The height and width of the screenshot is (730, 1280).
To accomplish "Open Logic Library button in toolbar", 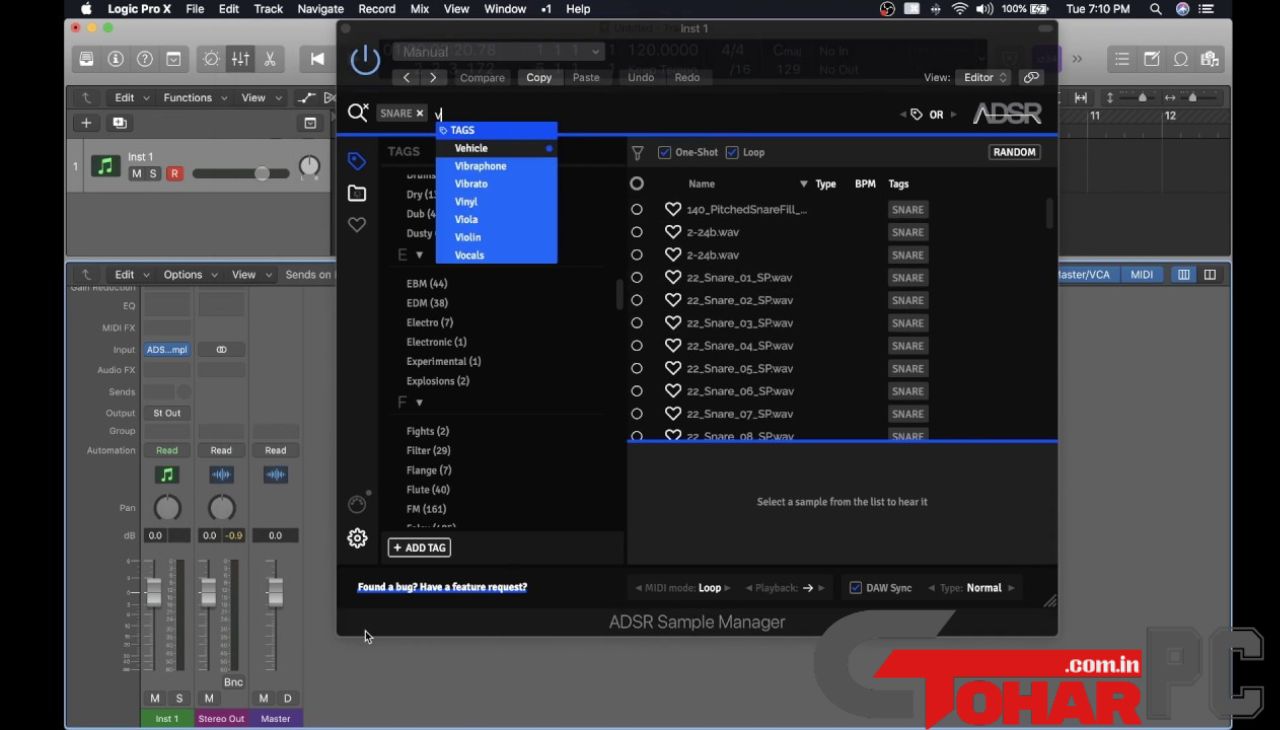I will point(87,59).
